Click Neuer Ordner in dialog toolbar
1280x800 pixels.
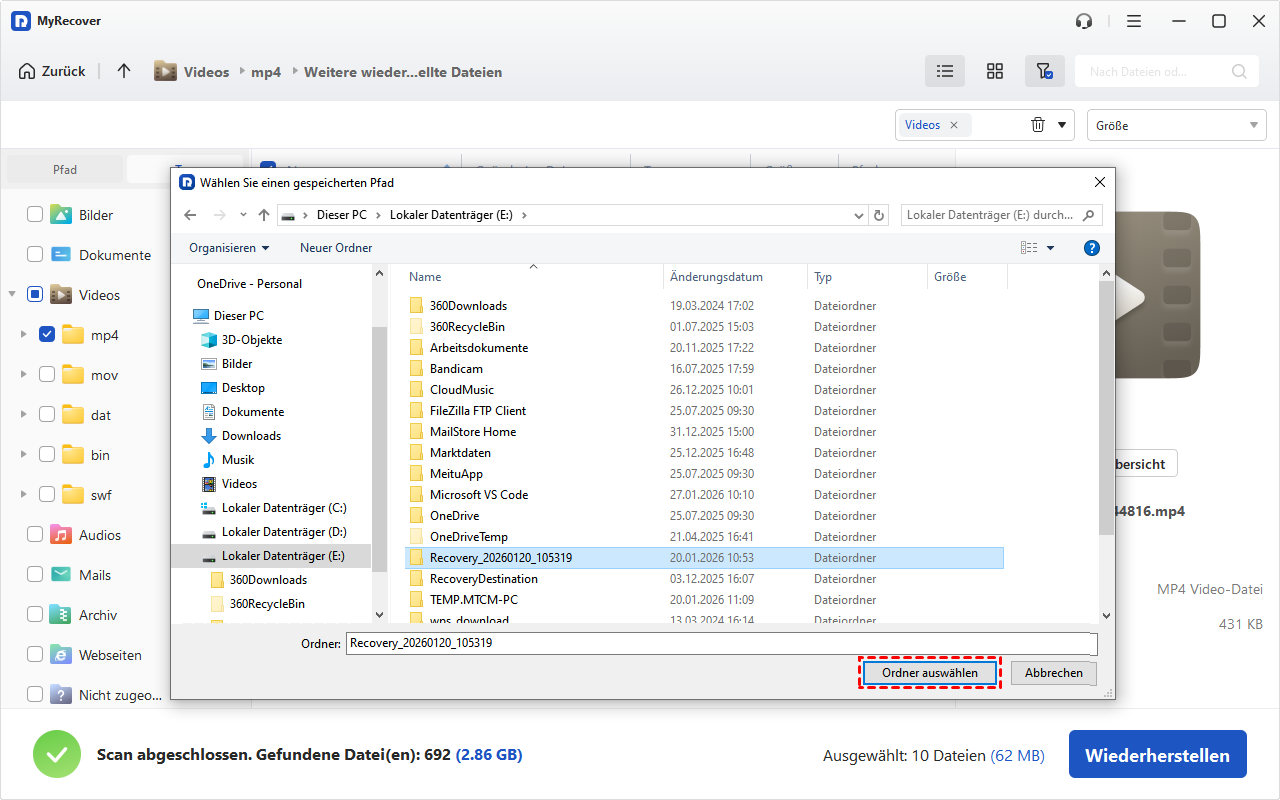336,248
